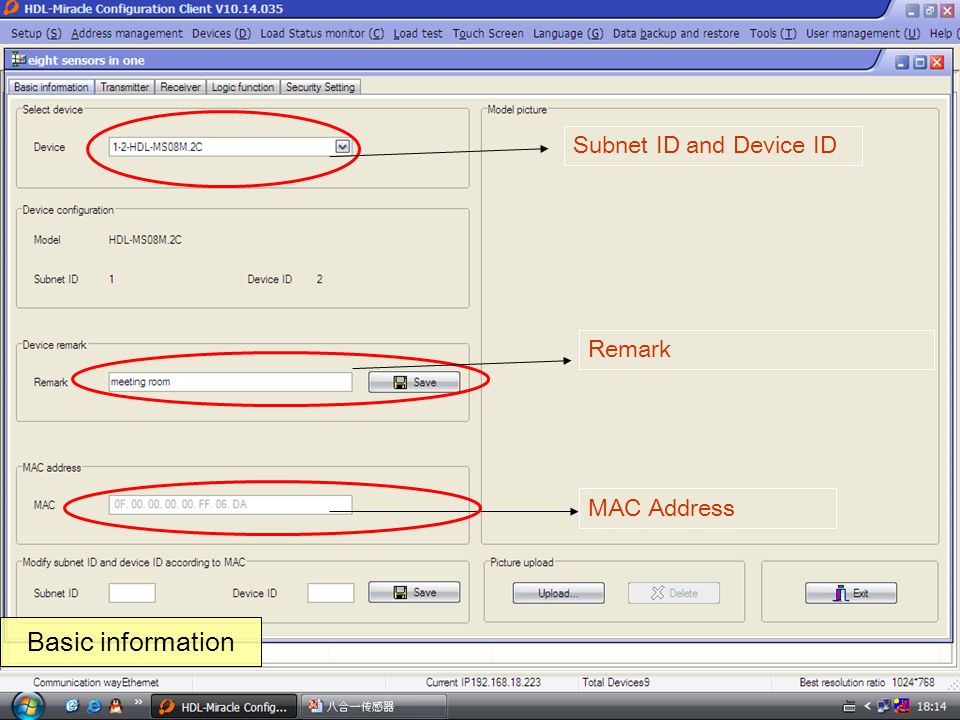This screenshot has height=720, width=960.
Task: Open Address management menu
Action: [x=127, y=34]
